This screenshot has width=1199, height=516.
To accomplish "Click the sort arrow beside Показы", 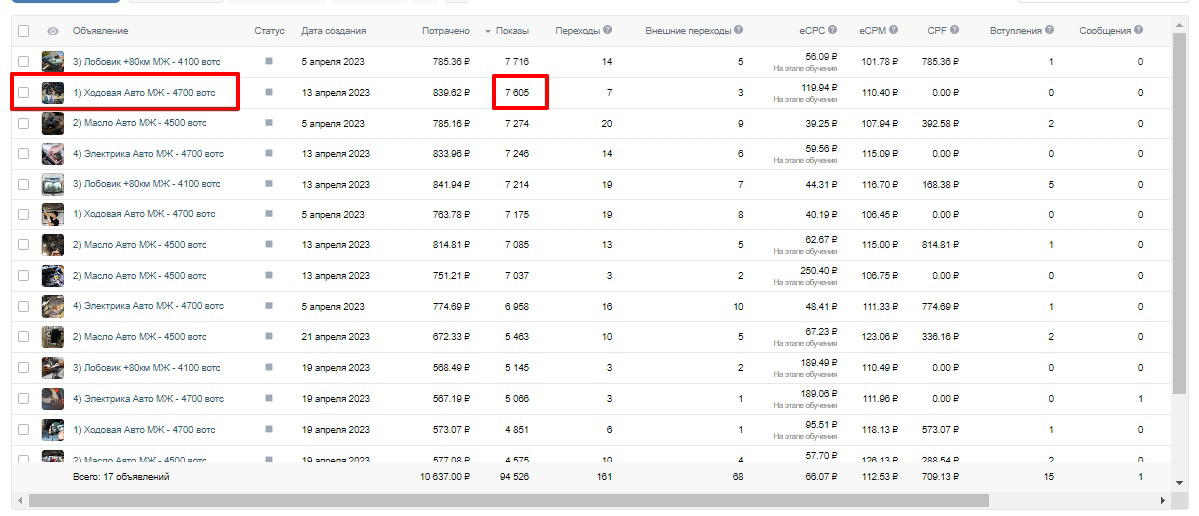I will [488, 31].
